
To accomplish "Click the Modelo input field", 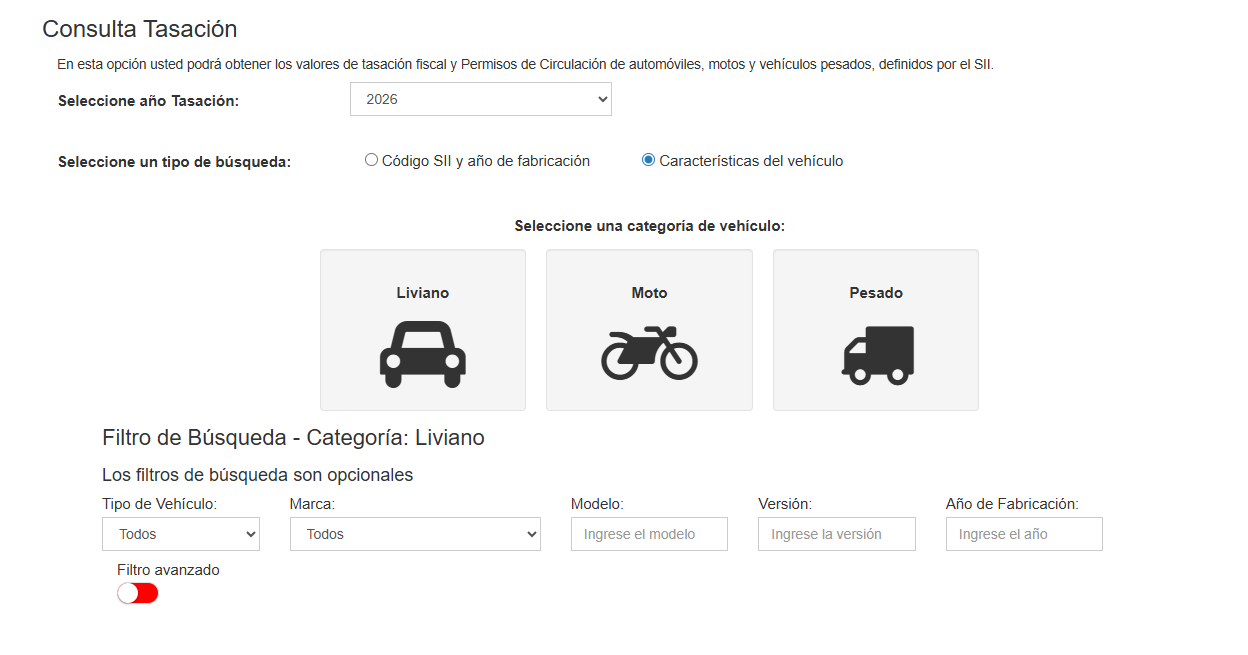I will 649,534.
